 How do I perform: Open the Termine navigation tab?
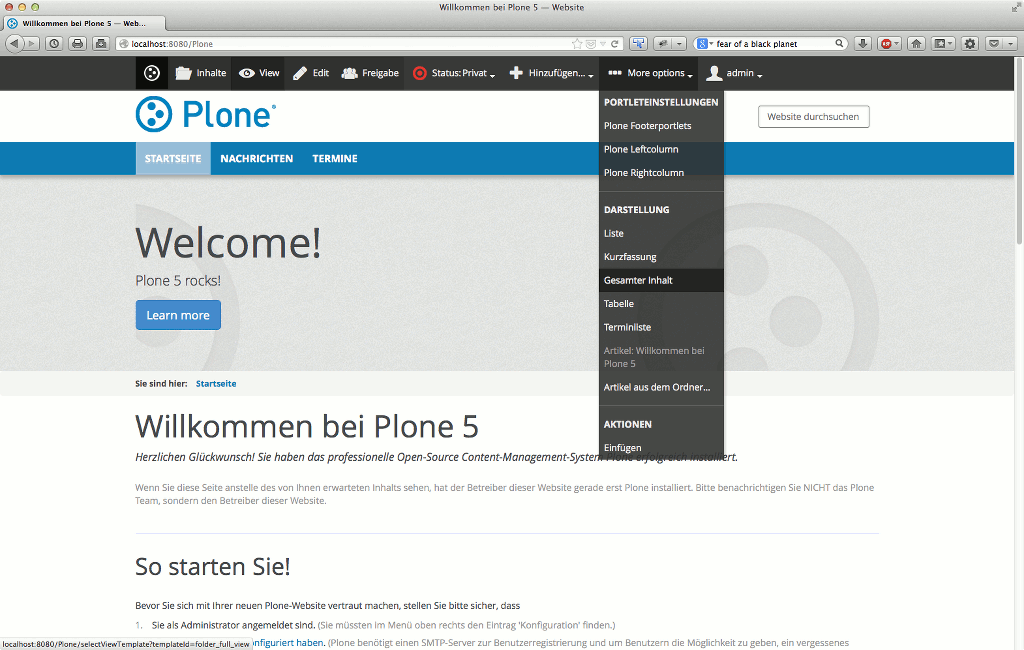pos(334,158)
